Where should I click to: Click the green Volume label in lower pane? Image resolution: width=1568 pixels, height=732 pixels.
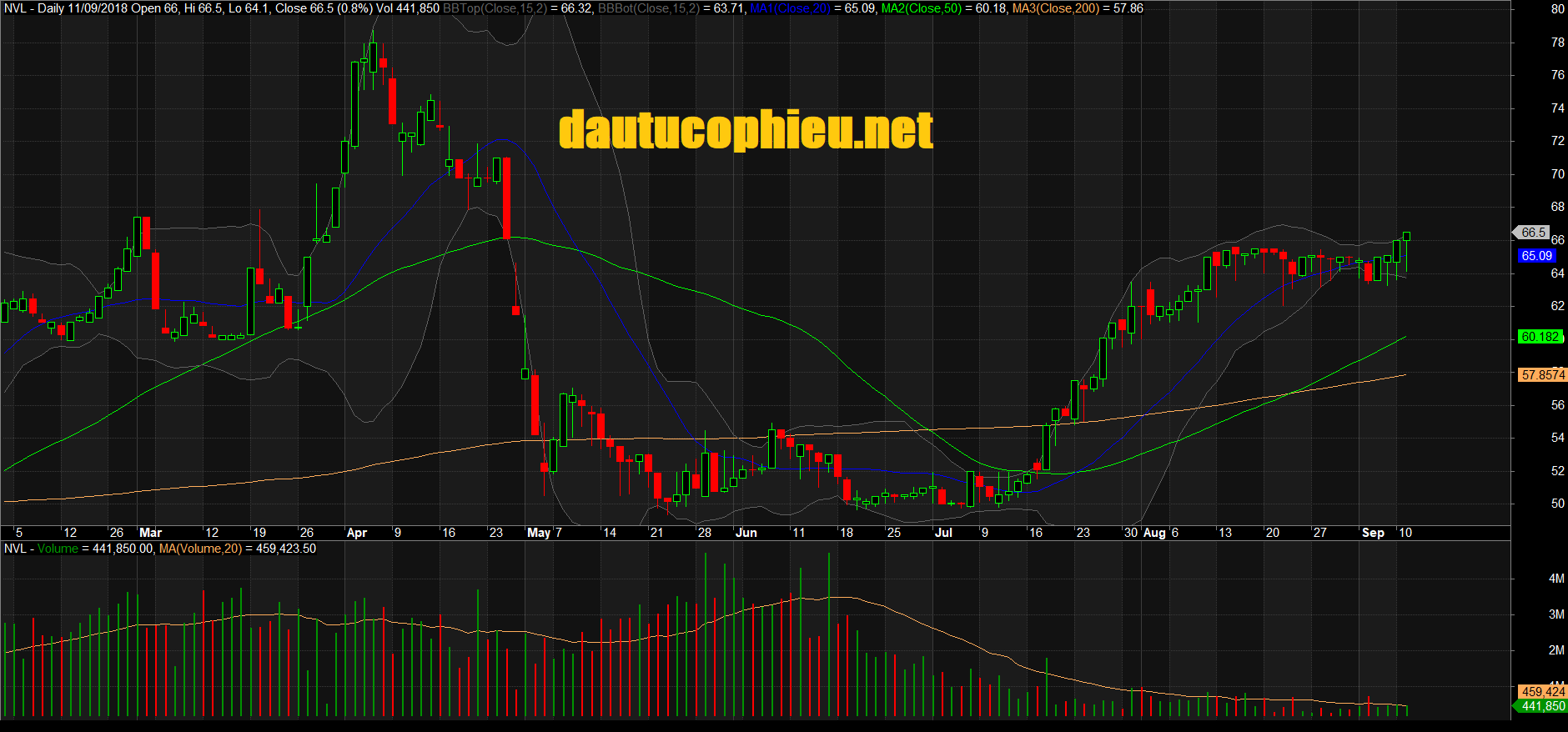[x=58, y=549]
